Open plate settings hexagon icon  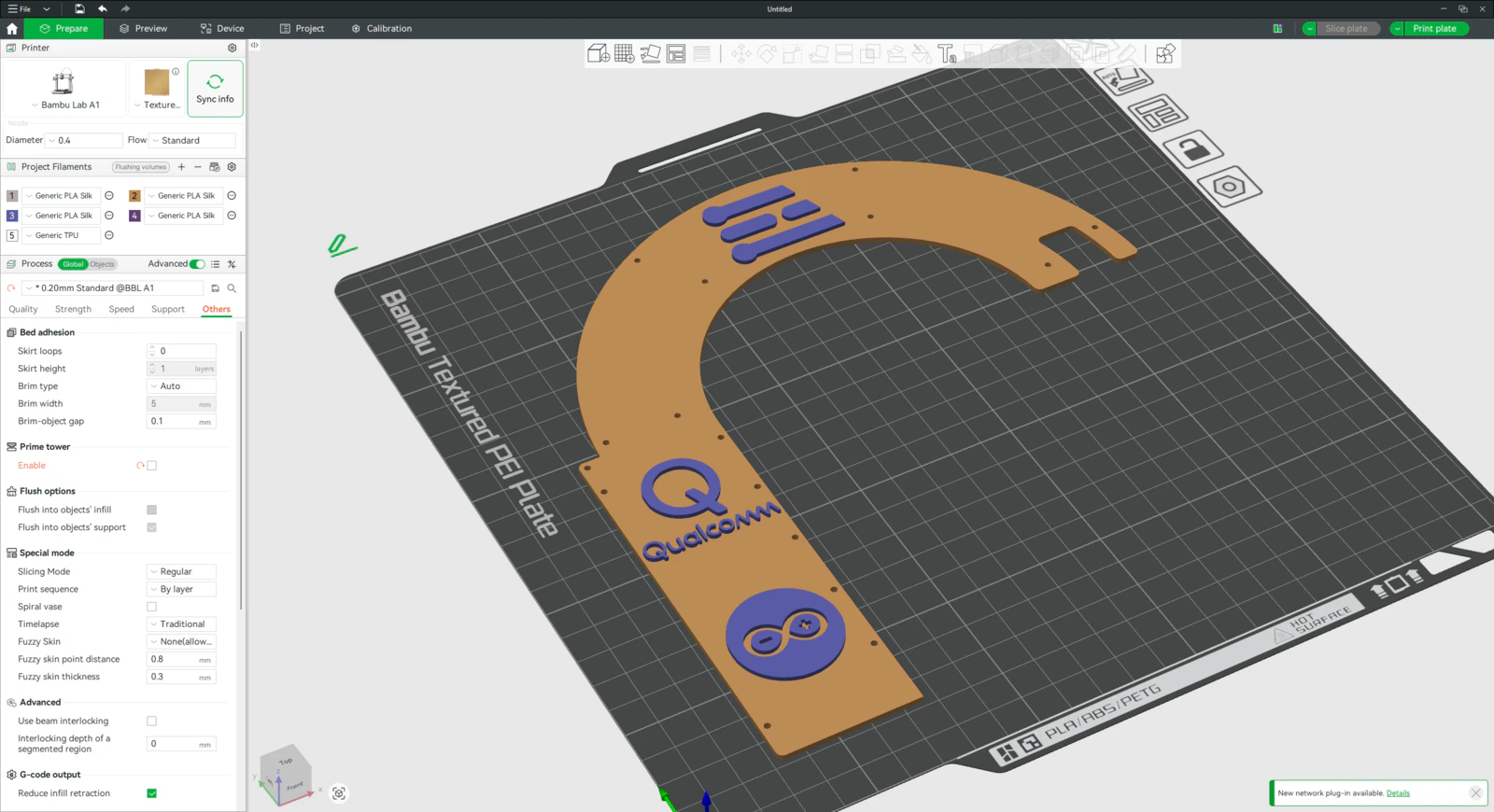tap(1229, 187)
